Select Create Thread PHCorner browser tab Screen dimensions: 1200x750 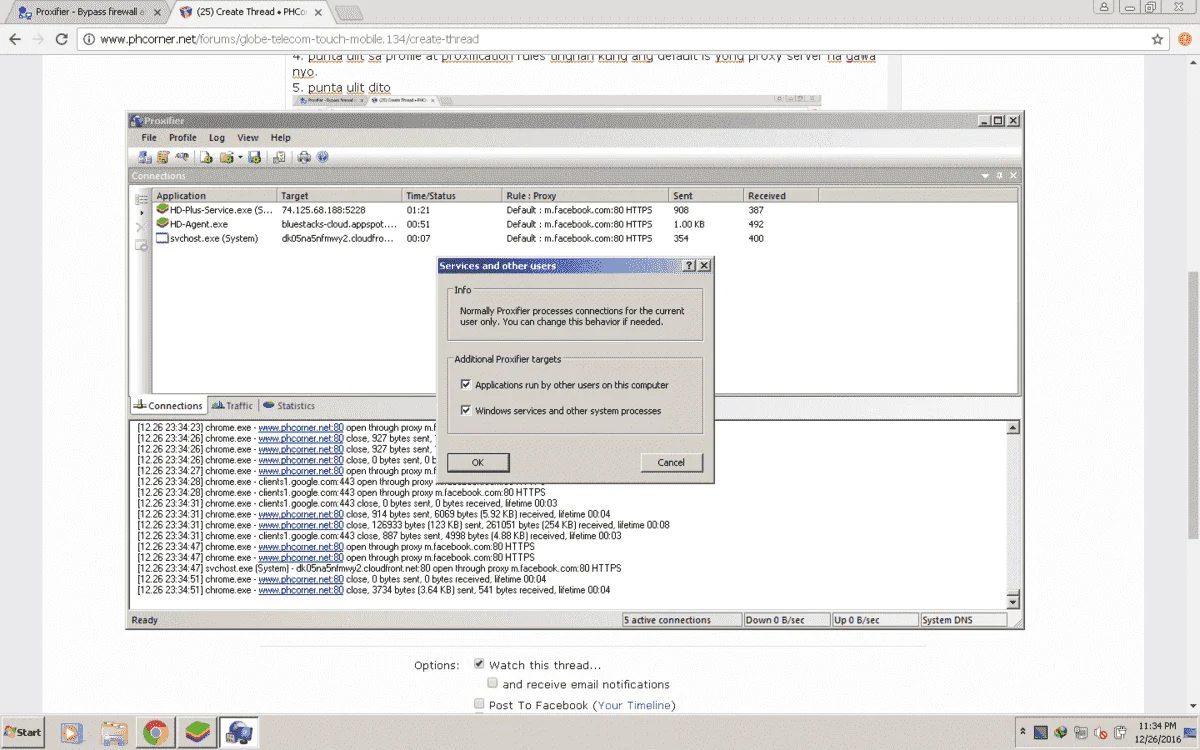coord(250,11)
